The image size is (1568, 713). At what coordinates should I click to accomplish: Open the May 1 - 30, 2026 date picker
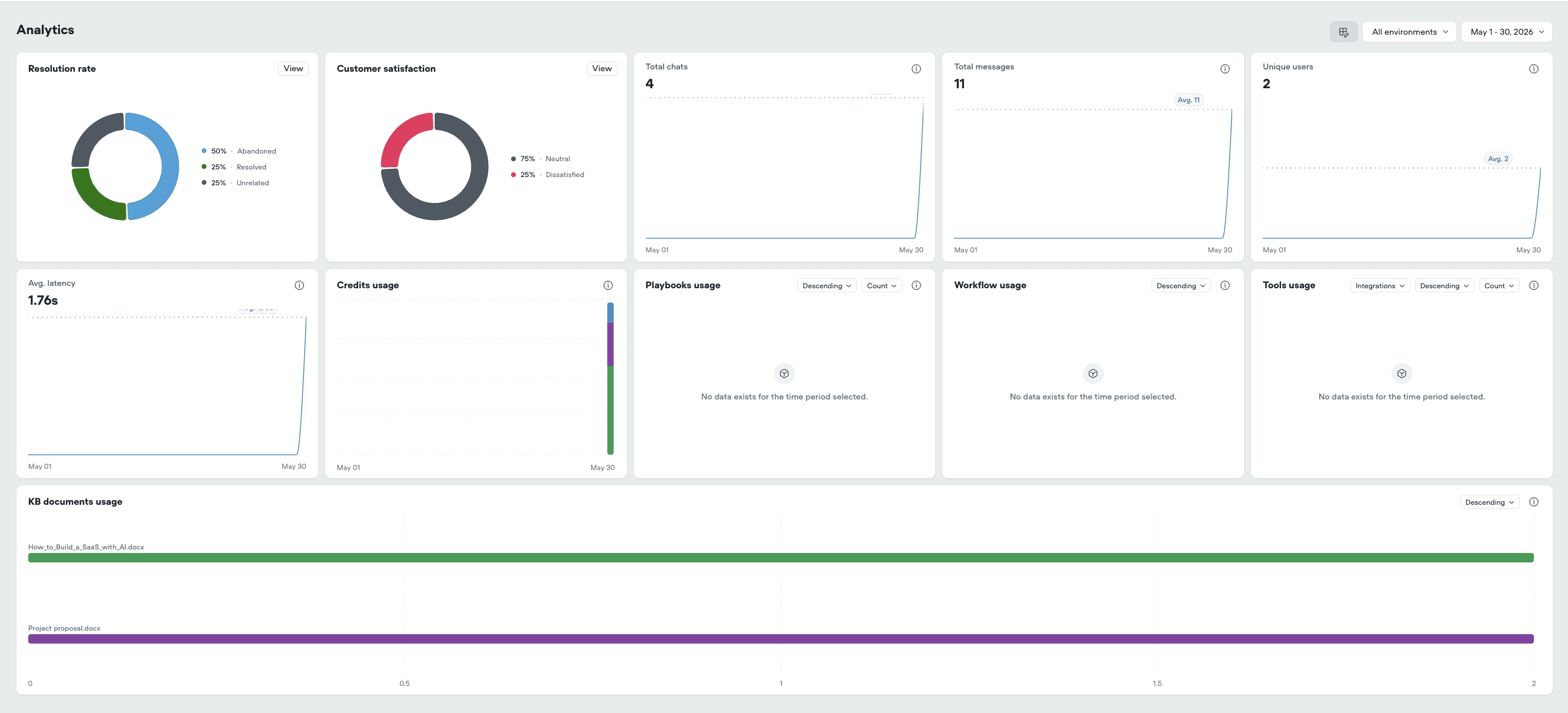pos(1506,32)
